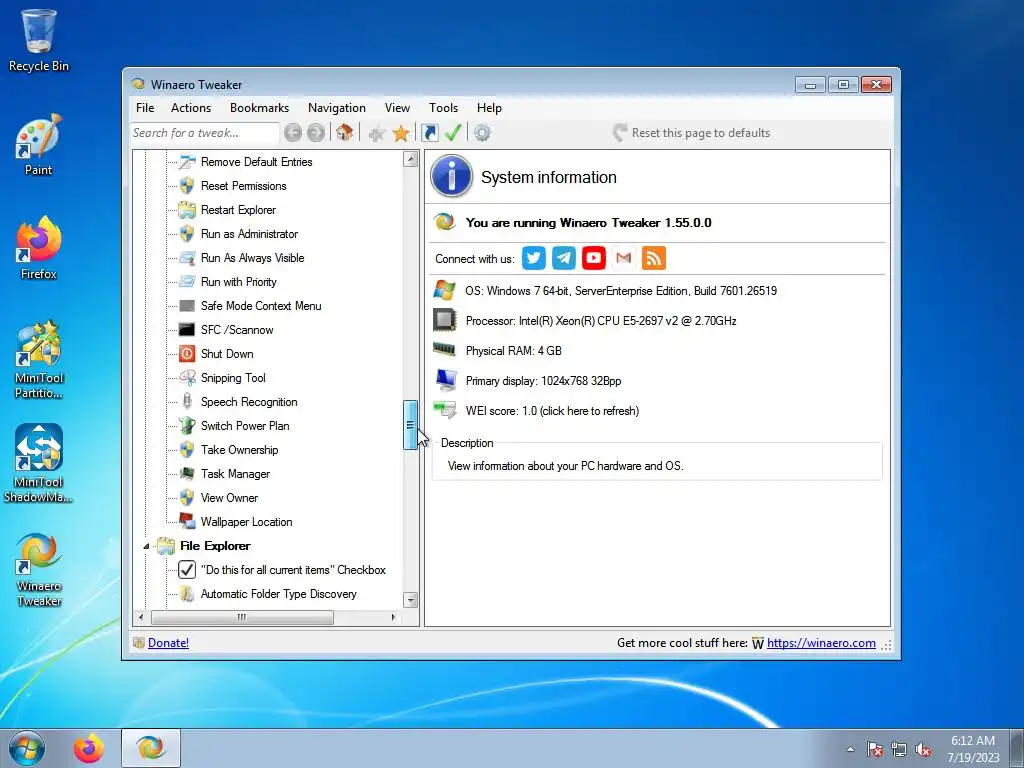Select Run with Priority in the tree
The height and width of the screenshot is (768, 1024).
tap(239, 281)
